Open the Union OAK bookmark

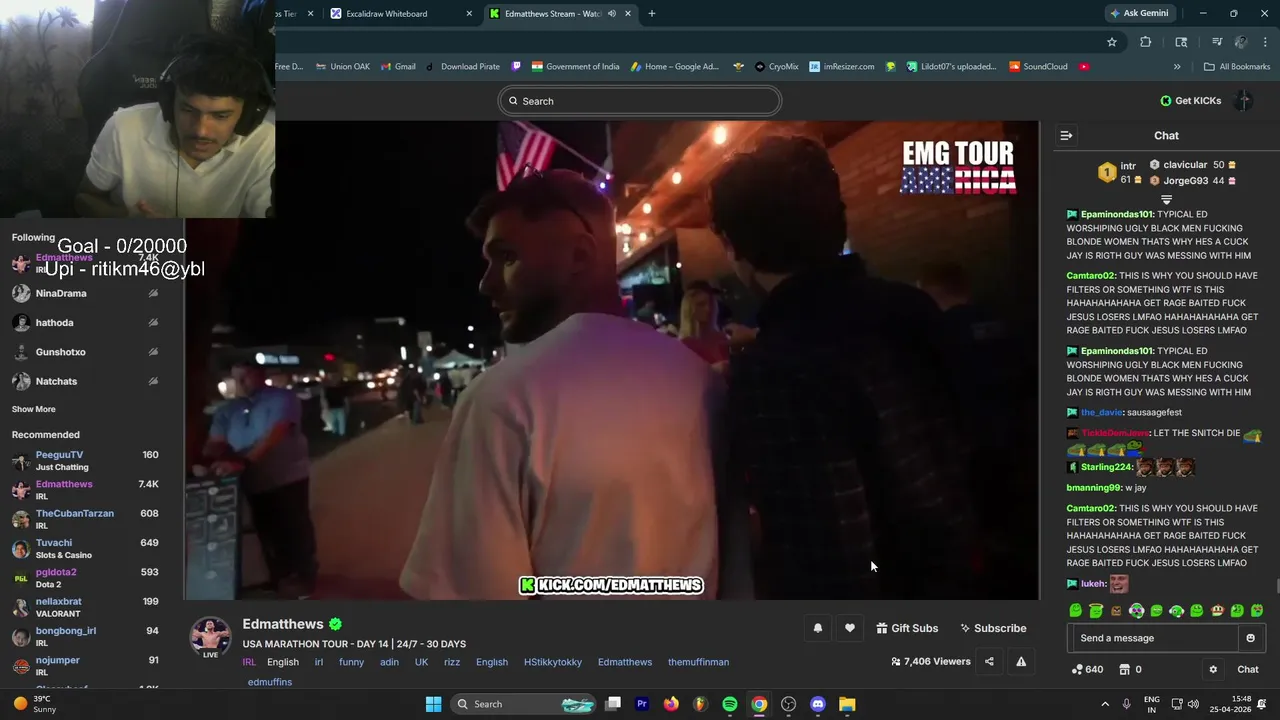pos(342,67)
